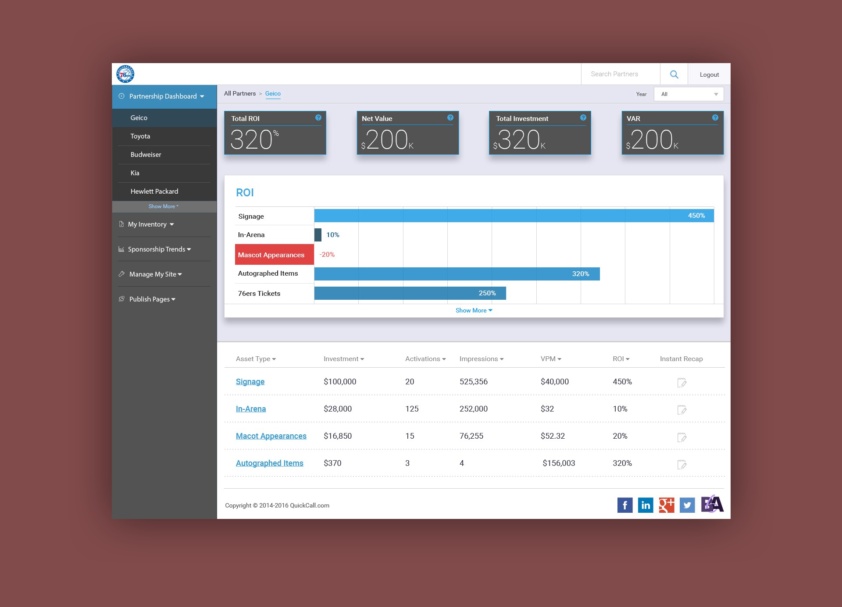The image size is (842, 607).
Task: Sort the table by the ROI column header
Action: 621,359
